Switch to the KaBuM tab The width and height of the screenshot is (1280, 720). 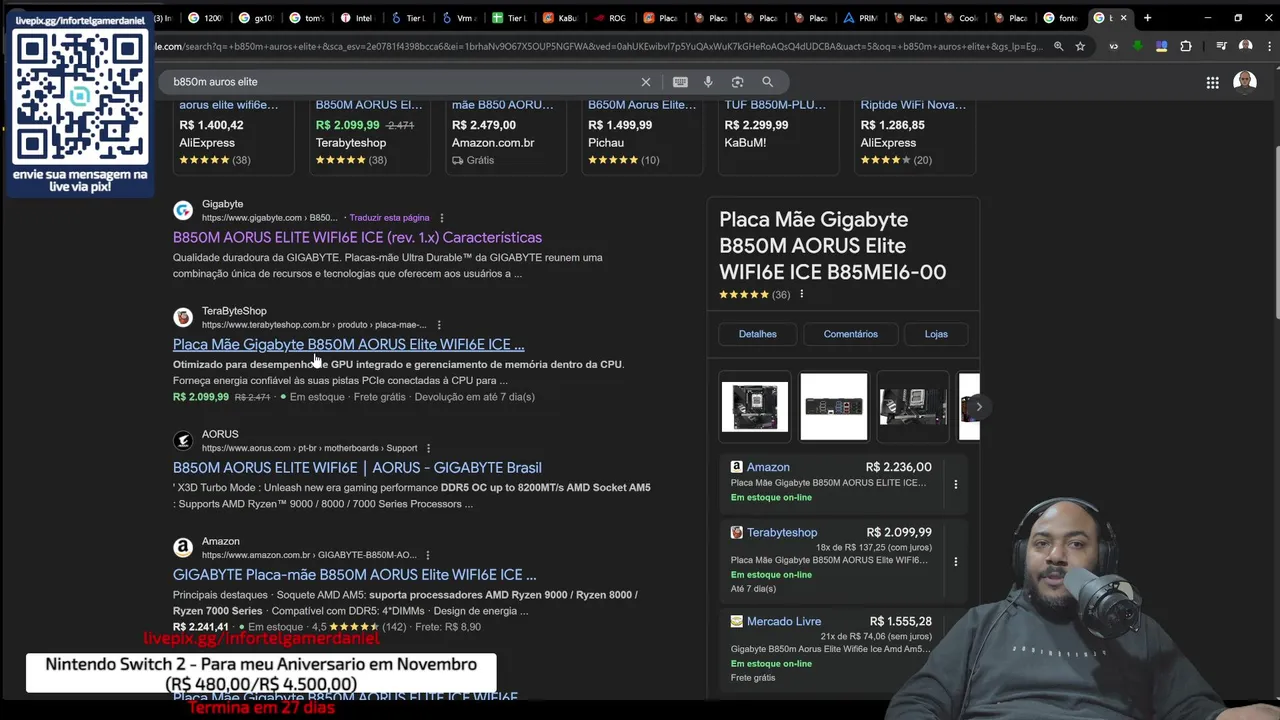(560, 18)
